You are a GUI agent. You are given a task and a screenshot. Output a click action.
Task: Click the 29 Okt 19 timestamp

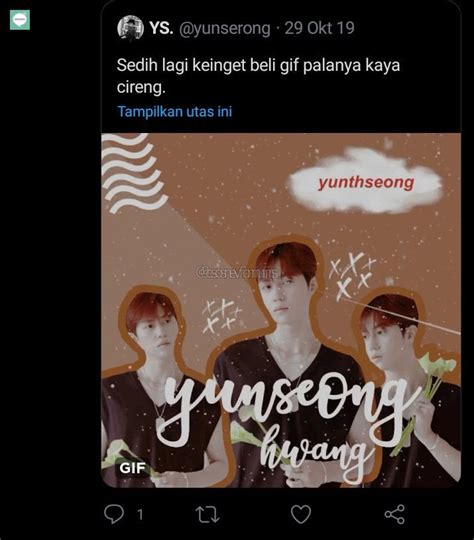(319, 28)
